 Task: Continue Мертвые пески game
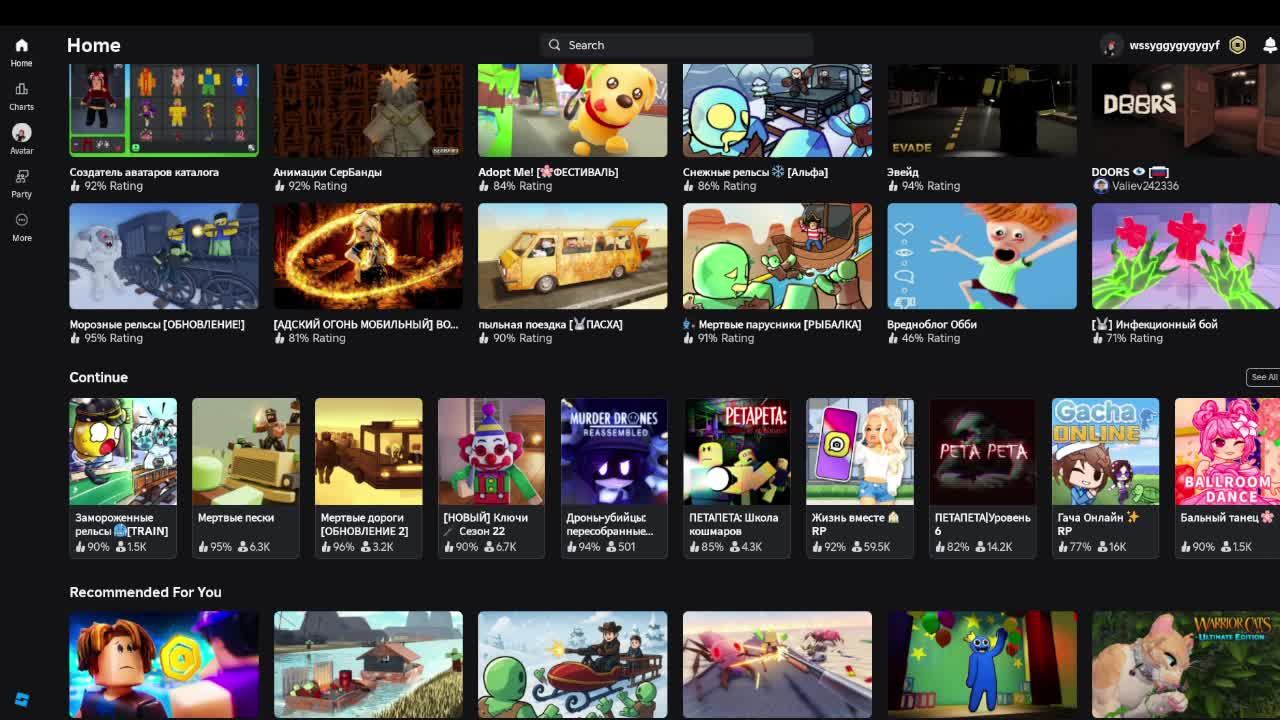point(246,477)
